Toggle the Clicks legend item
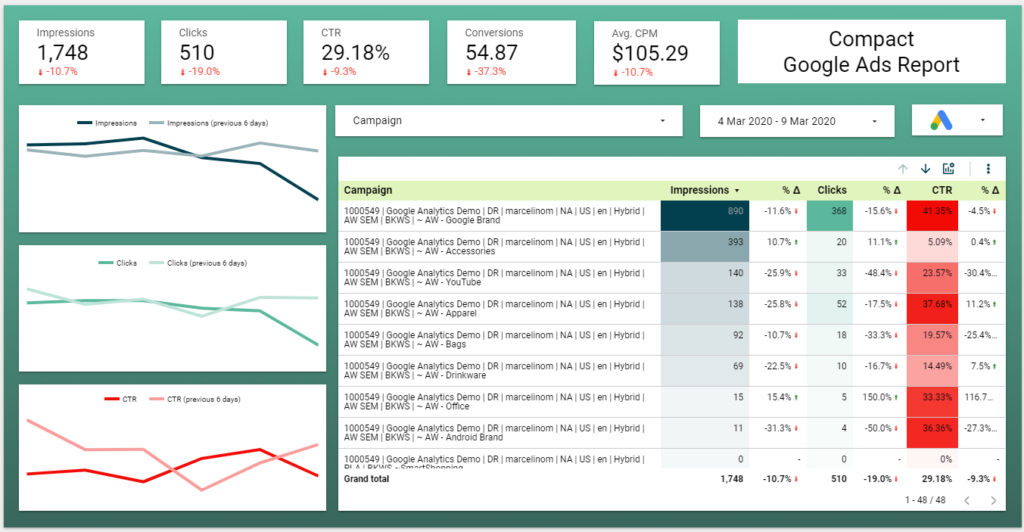The height and width of the screenshot is (532, 1024). pos(118,263)
